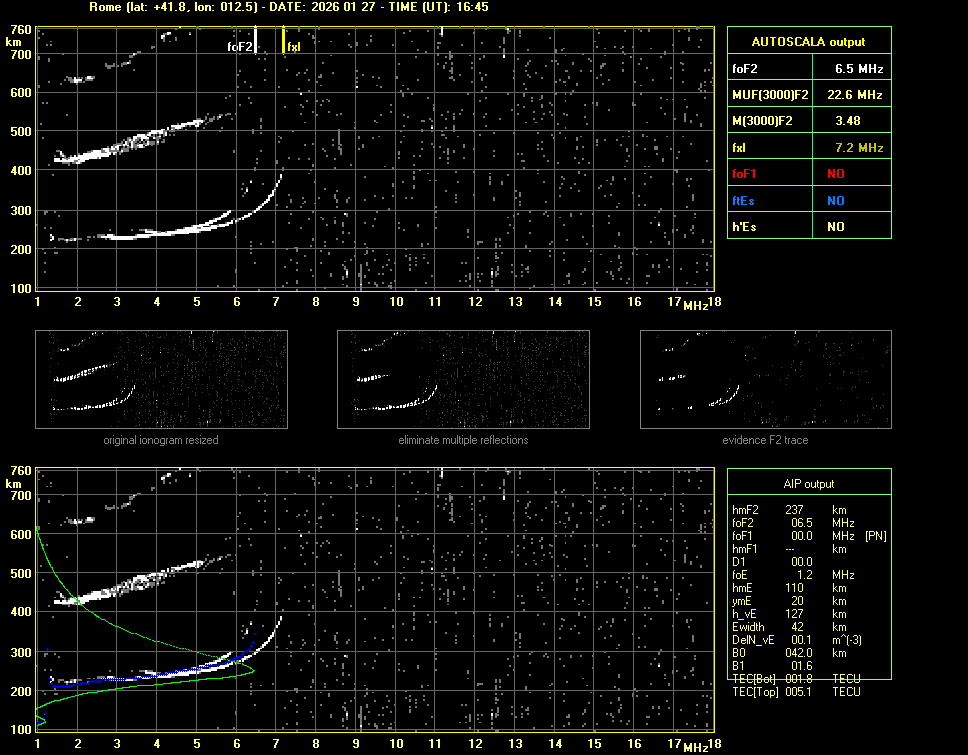Click the blue fitted trace on bottom ionogram
This screenshot has height=755, width=968.
point(150,678)
